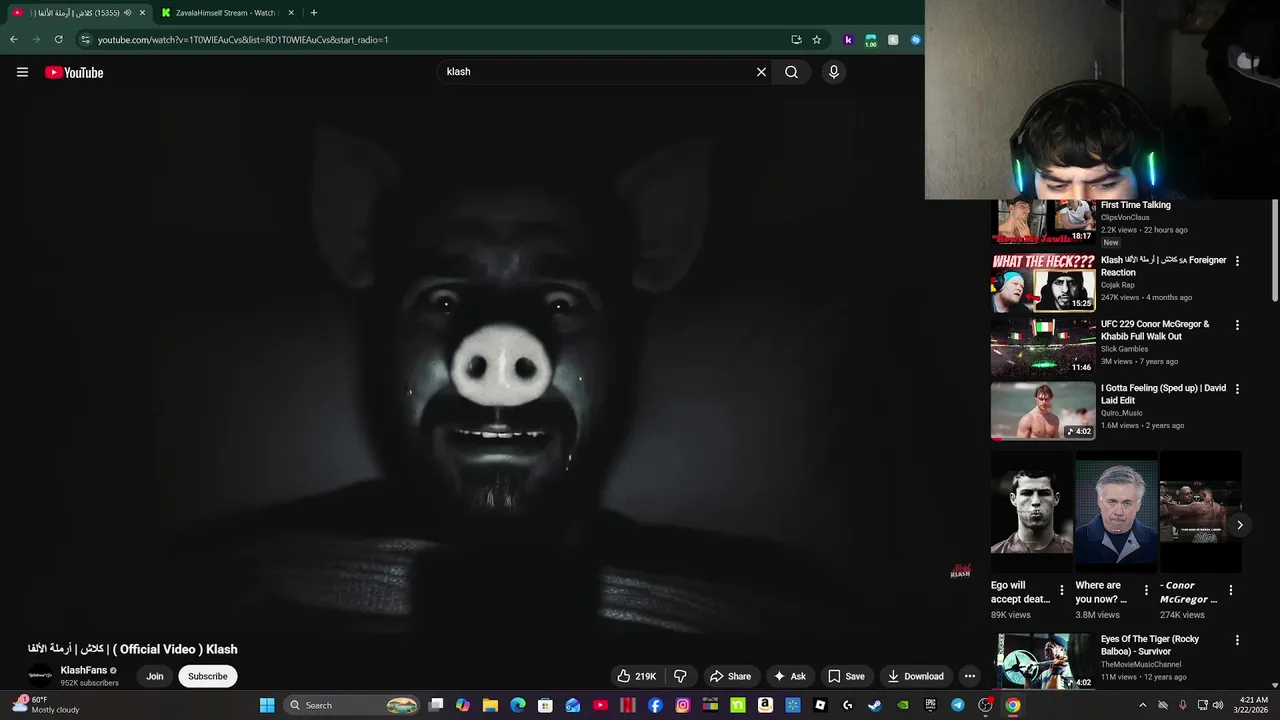Click the browser back arrow

13,40
